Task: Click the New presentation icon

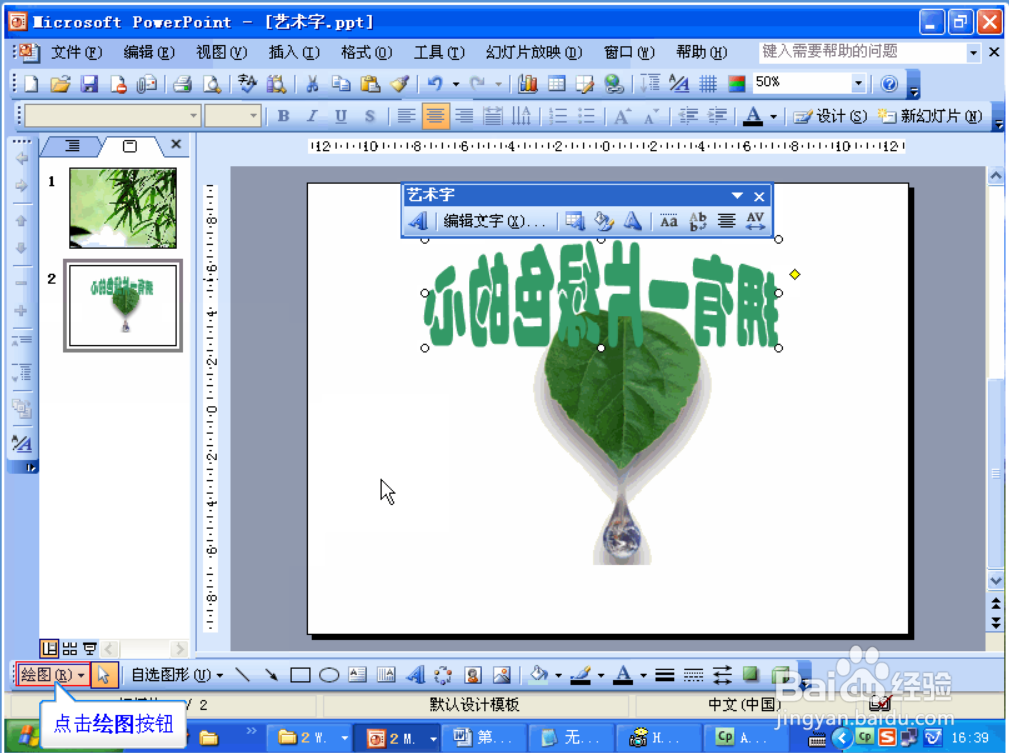Action: pyautogui.click(x=31, y=84)
